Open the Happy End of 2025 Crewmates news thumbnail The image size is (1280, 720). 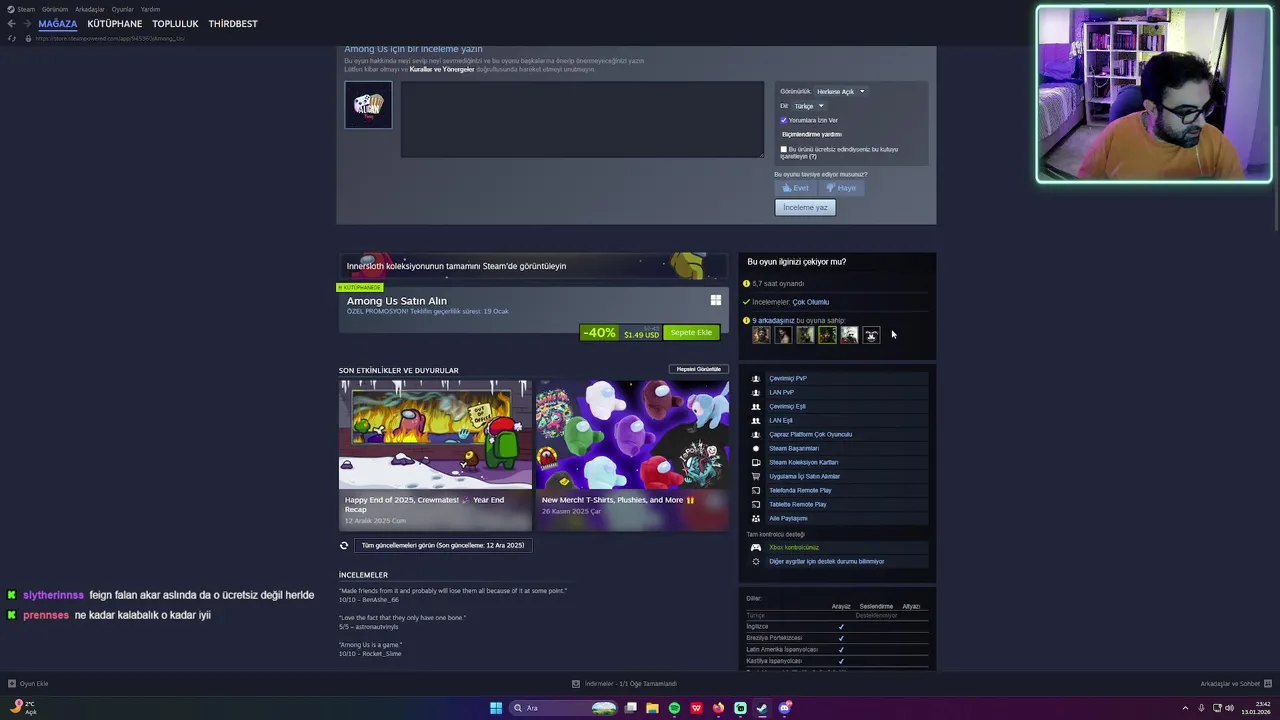tap(435, 435)
